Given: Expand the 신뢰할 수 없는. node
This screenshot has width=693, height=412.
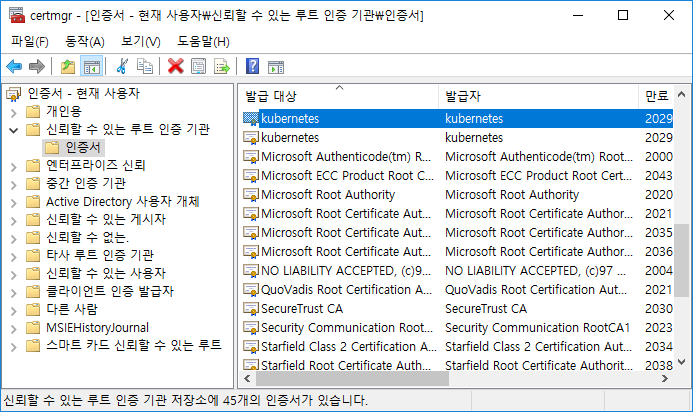Looking at the screenshot, I should tap(14, 239).
